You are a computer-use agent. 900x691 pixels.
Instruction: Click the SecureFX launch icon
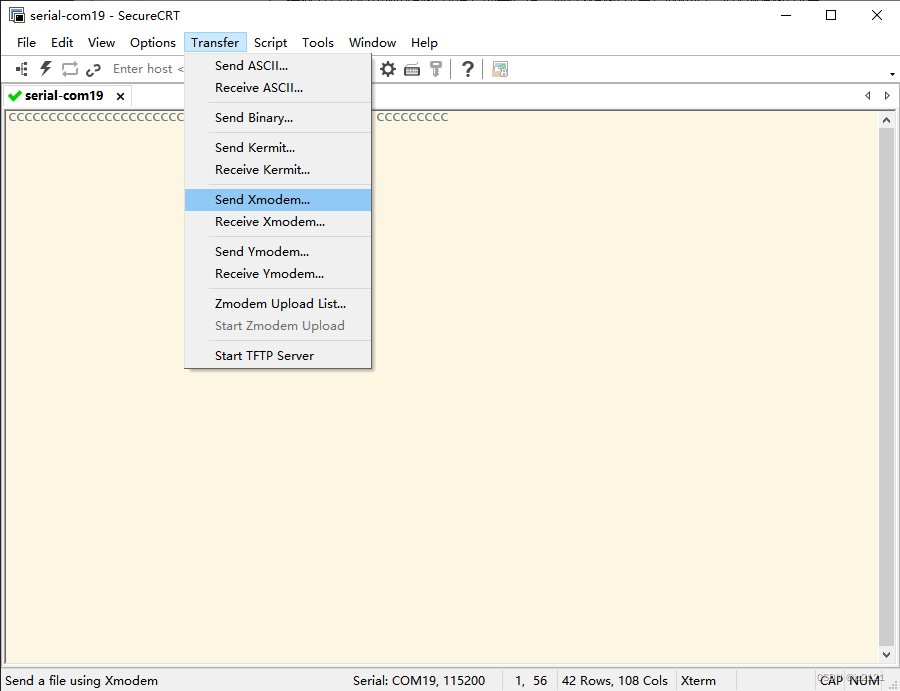[x=500, y=69]
